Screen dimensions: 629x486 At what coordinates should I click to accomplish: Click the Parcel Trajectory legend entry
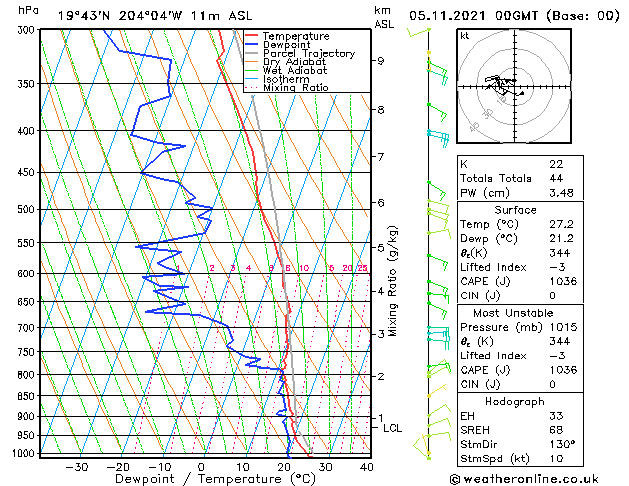point(309,53)
